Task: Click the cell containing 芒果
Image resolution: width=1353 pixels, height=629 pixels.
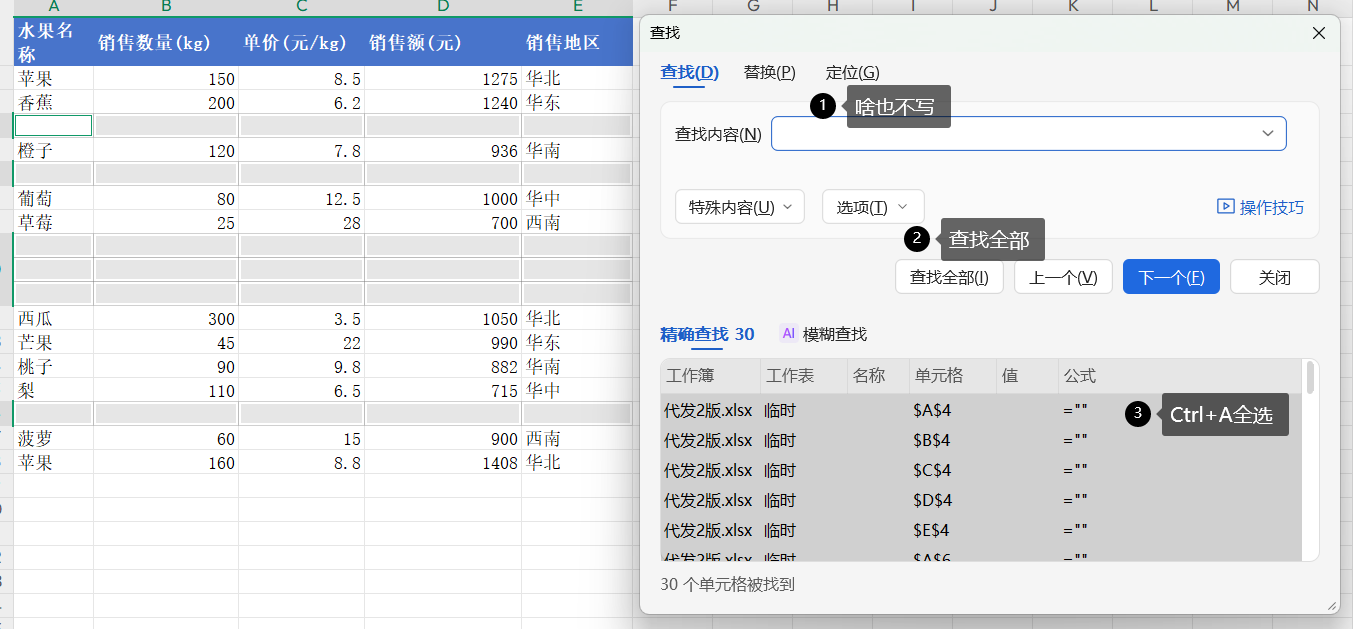Action: pyautogui.click(x=53, y=342)
